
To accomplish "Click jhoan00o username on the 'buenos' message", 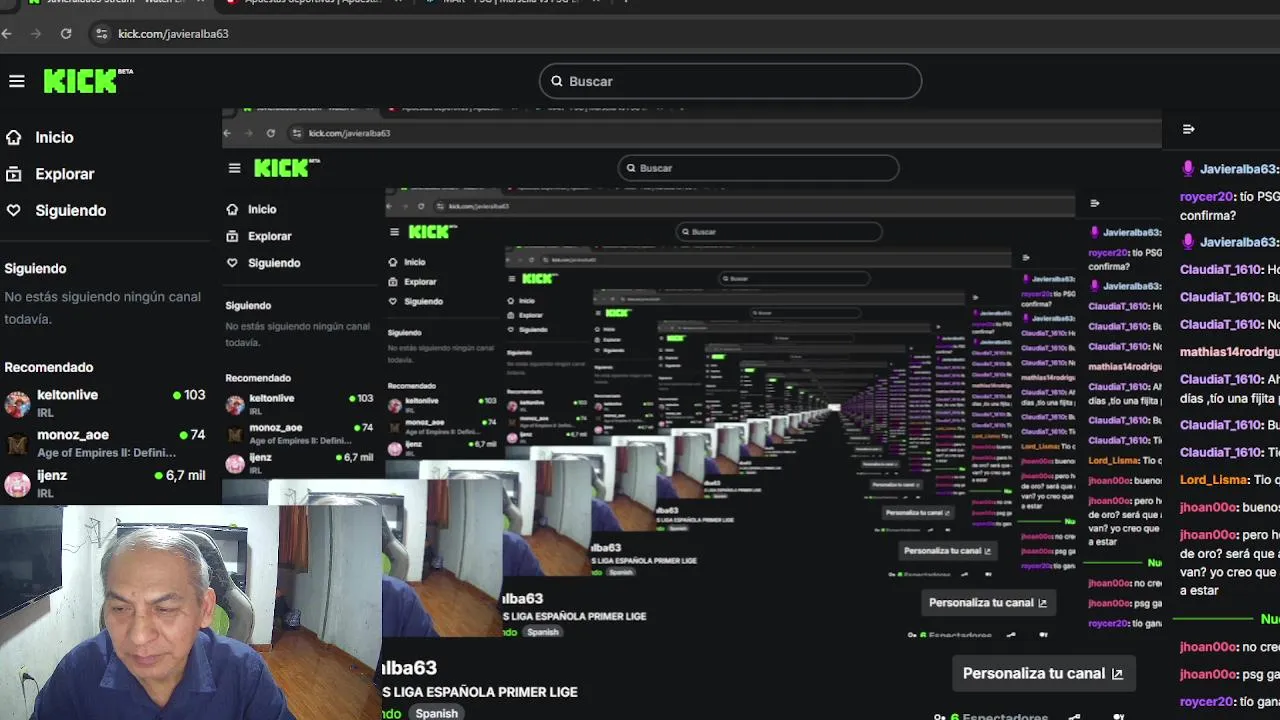I will click(x=1208, y=507).
